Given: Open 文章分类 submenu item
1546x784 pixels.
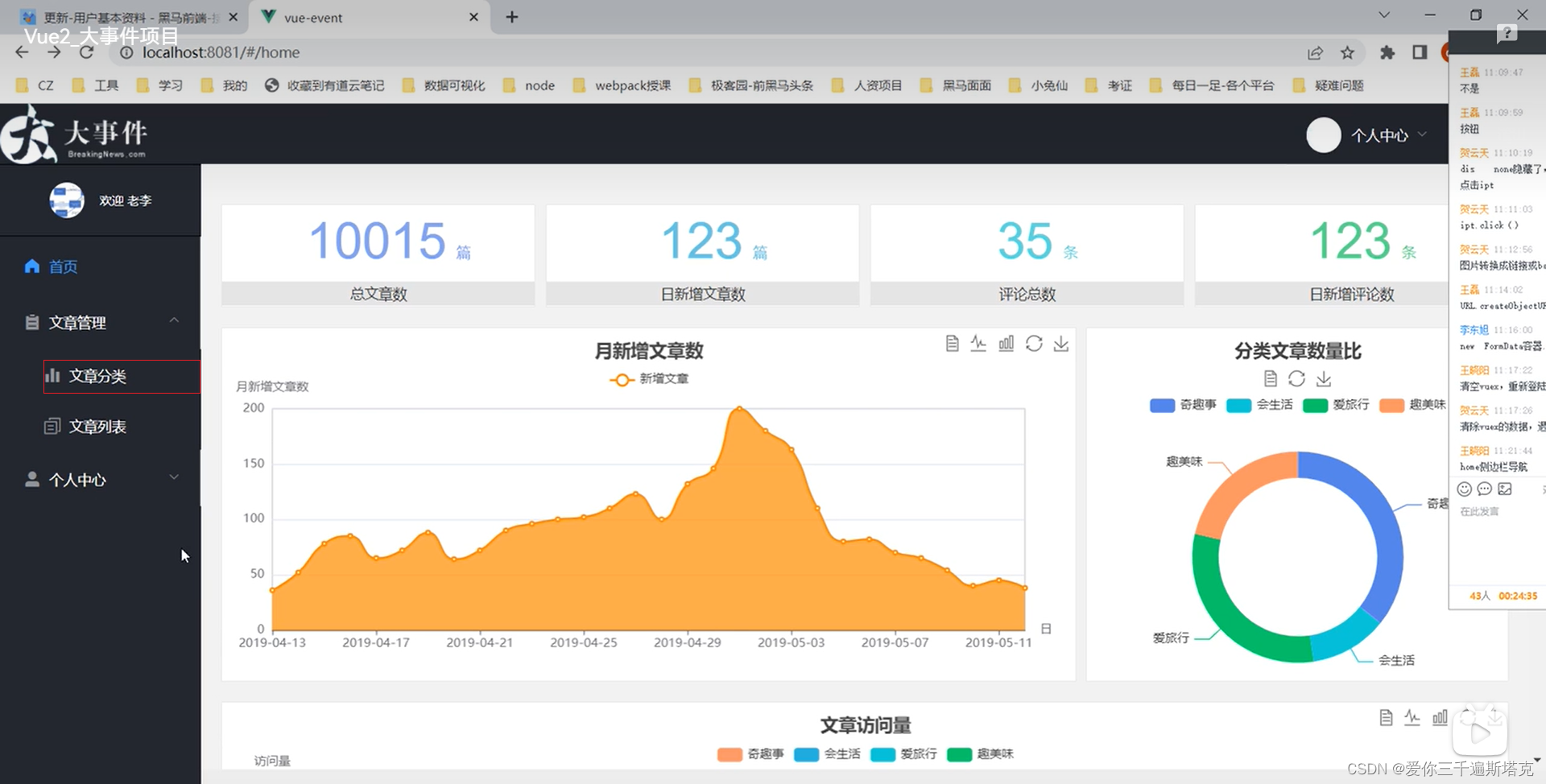Looking at the screenshot, I should pyautogui.click(x=122, y=376).
